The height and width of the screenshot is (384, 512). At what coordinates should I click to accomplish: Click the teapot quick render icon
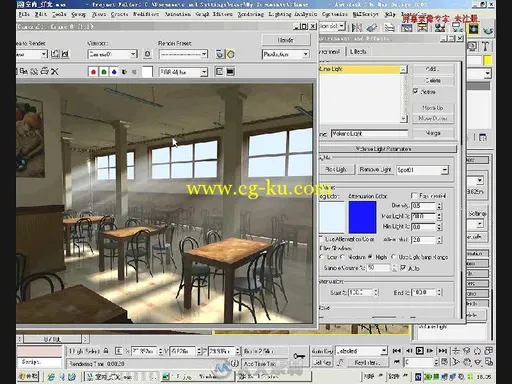pyautogui.click(x=488, y=29)
